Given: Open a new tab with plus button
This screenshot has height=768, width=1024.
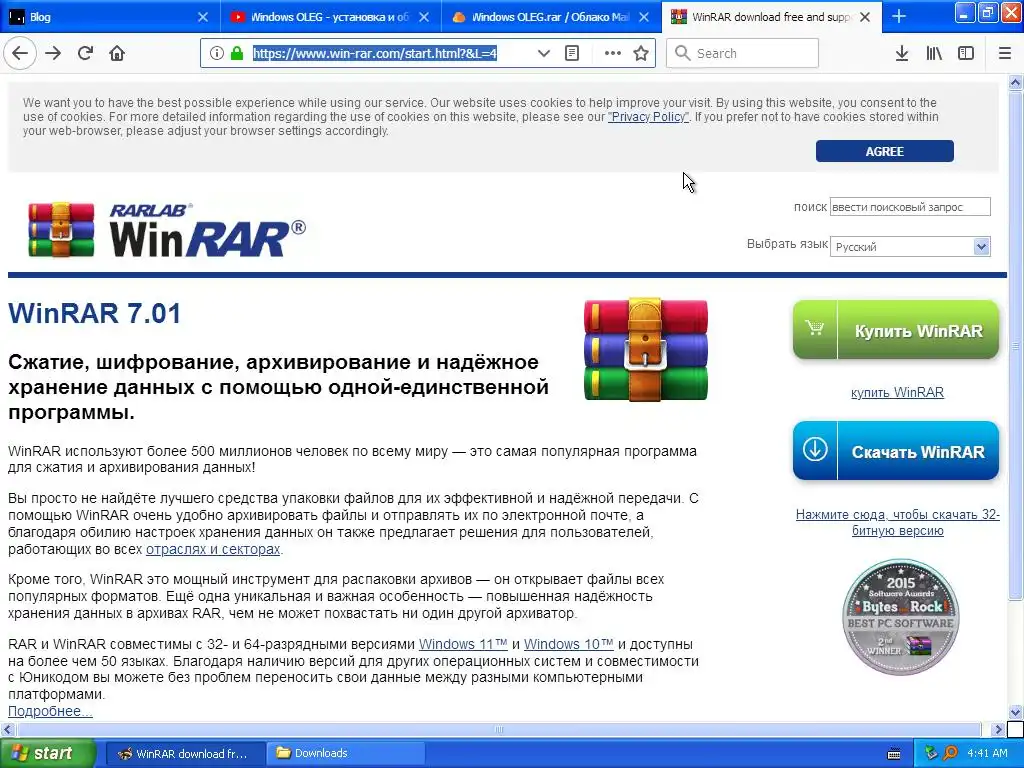Looking at the screenshot, I should 899,17.
